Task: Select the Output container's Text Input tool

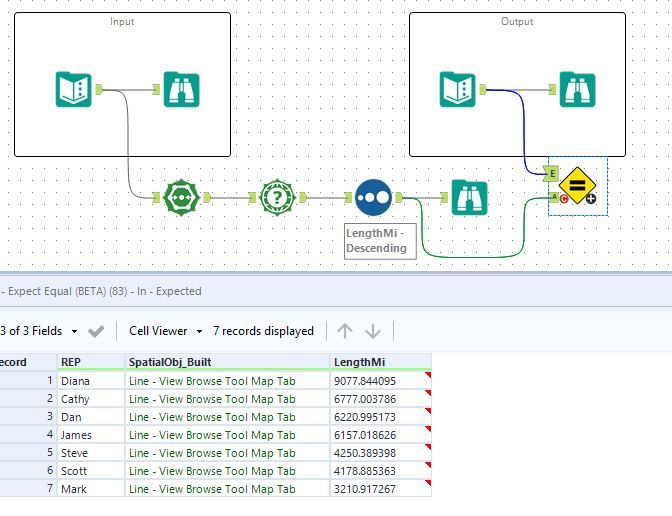Action: pyautogui.click(x=457, y=89)
